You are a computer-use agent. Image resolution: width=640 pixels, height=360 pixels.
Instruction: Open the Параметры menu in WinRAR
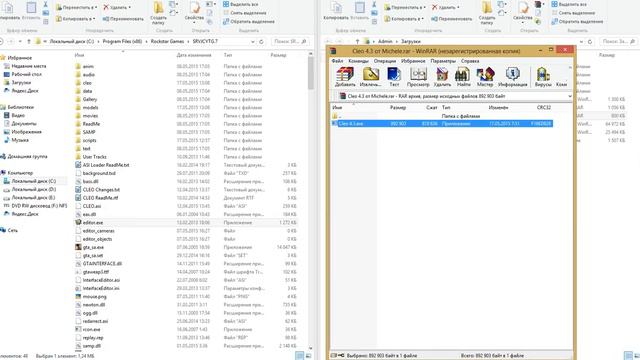[443, 61]
